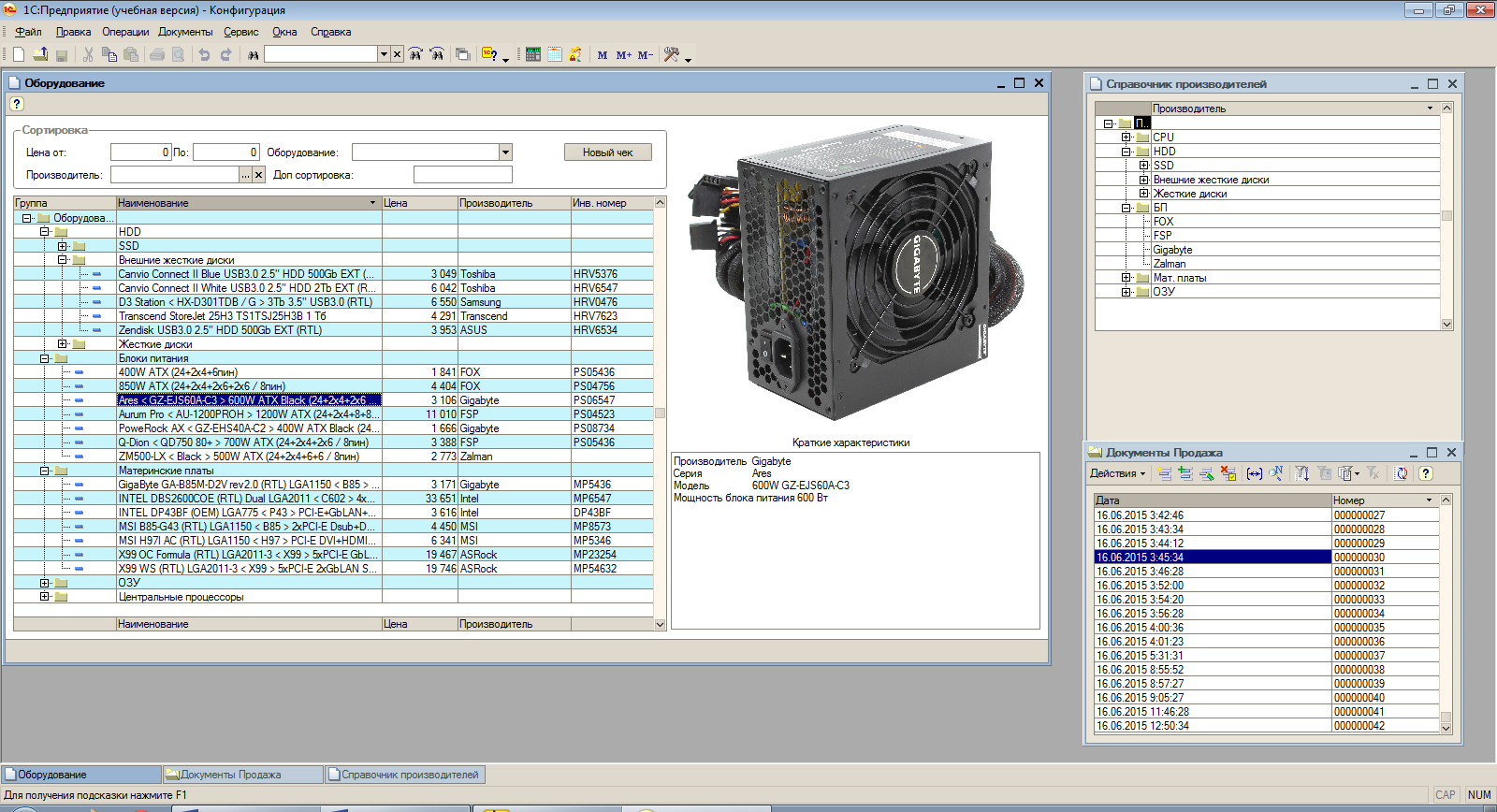Expand Мат. платы node in manufacturers tree

[x=1126, y=278]
